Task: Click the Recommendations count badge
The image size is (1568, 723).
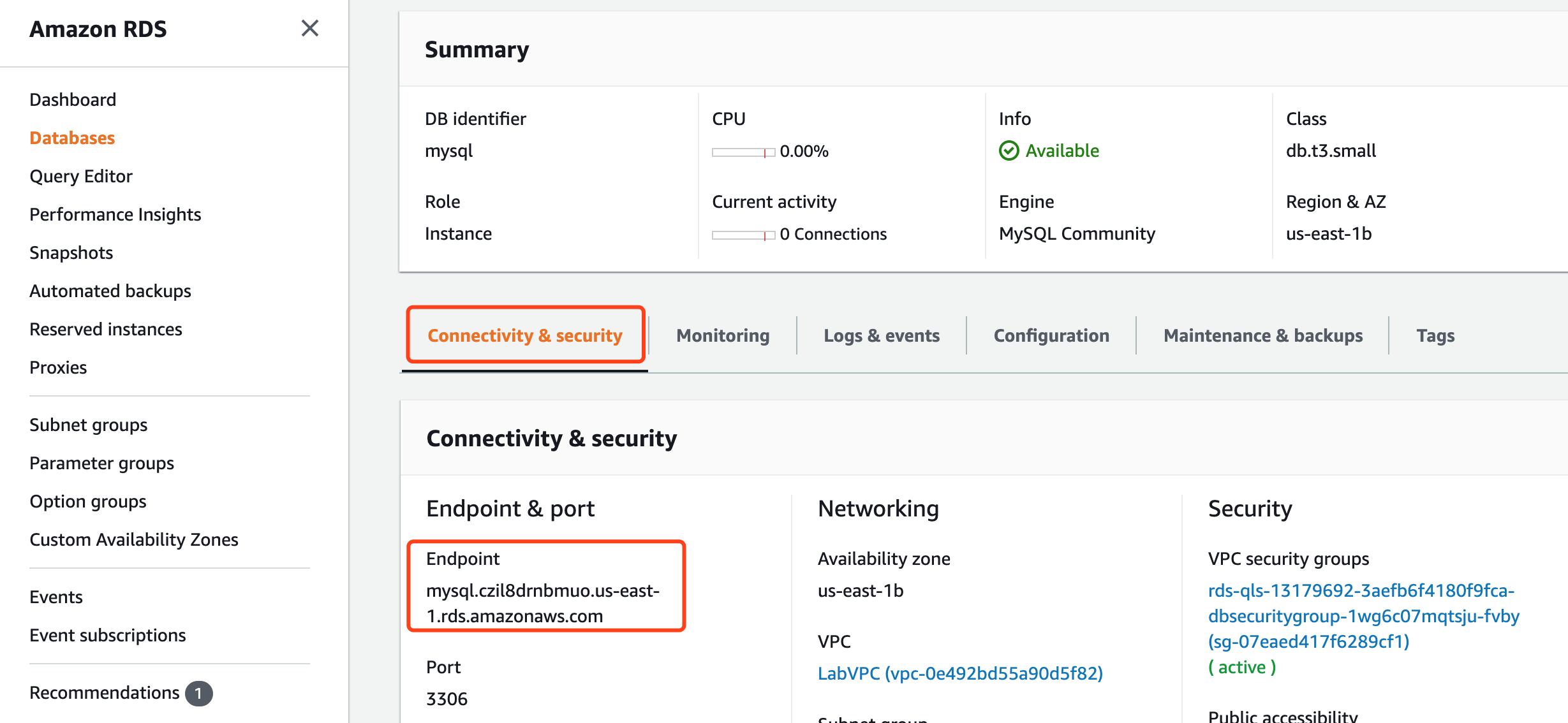Action: pyautogui.click(x=198, y=693)
